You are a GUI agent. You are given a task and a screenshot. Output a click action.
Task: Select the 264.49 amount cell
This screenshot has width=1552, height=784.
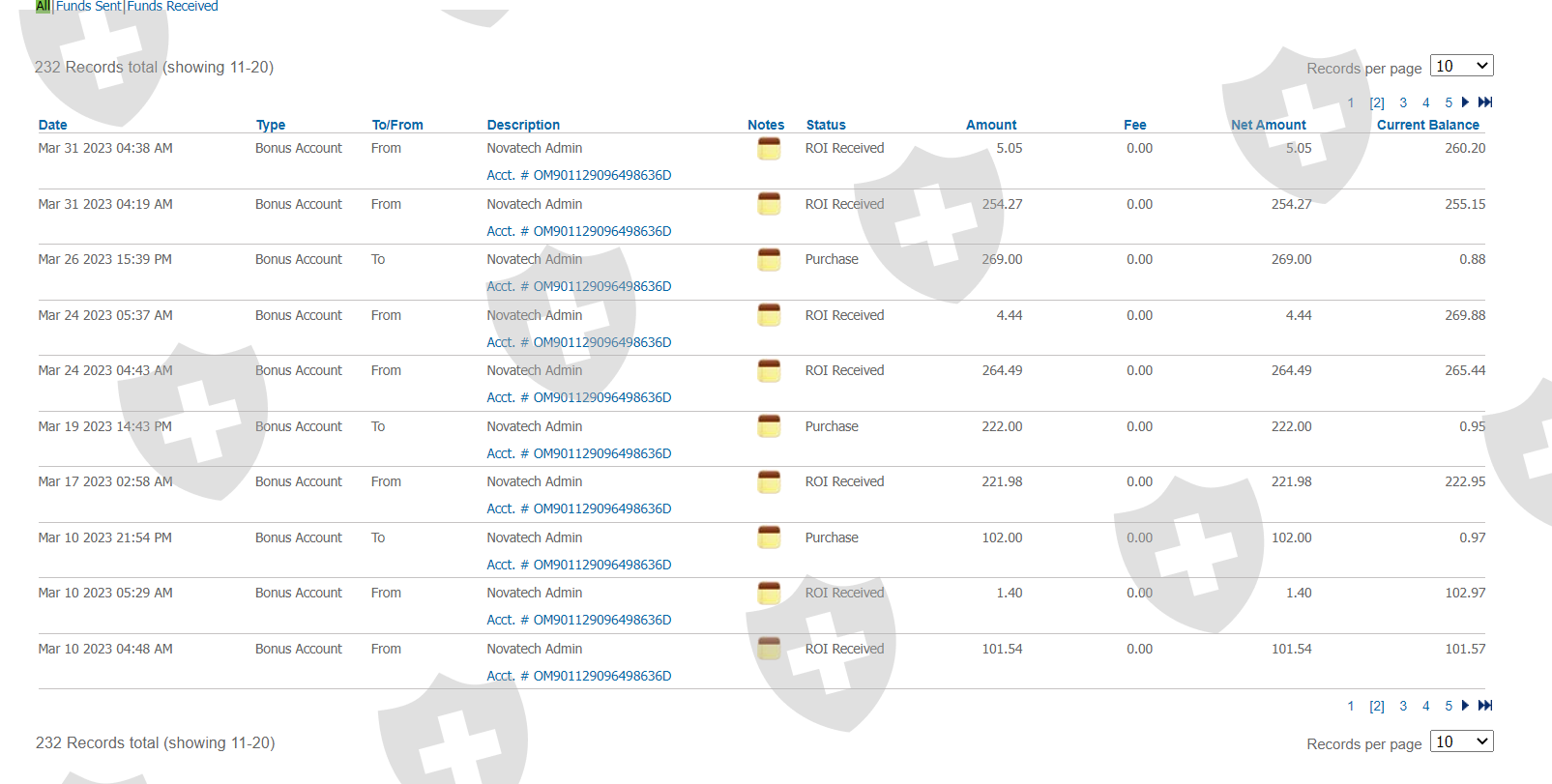[1002, 370]
